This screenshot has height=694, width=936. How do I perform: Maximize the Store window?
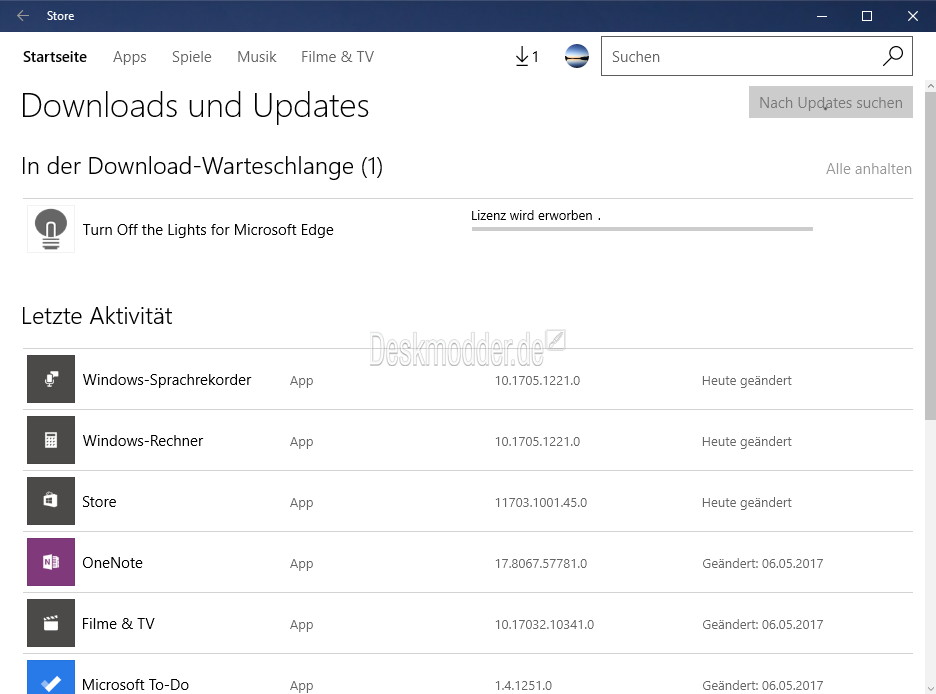click(867, 16)
